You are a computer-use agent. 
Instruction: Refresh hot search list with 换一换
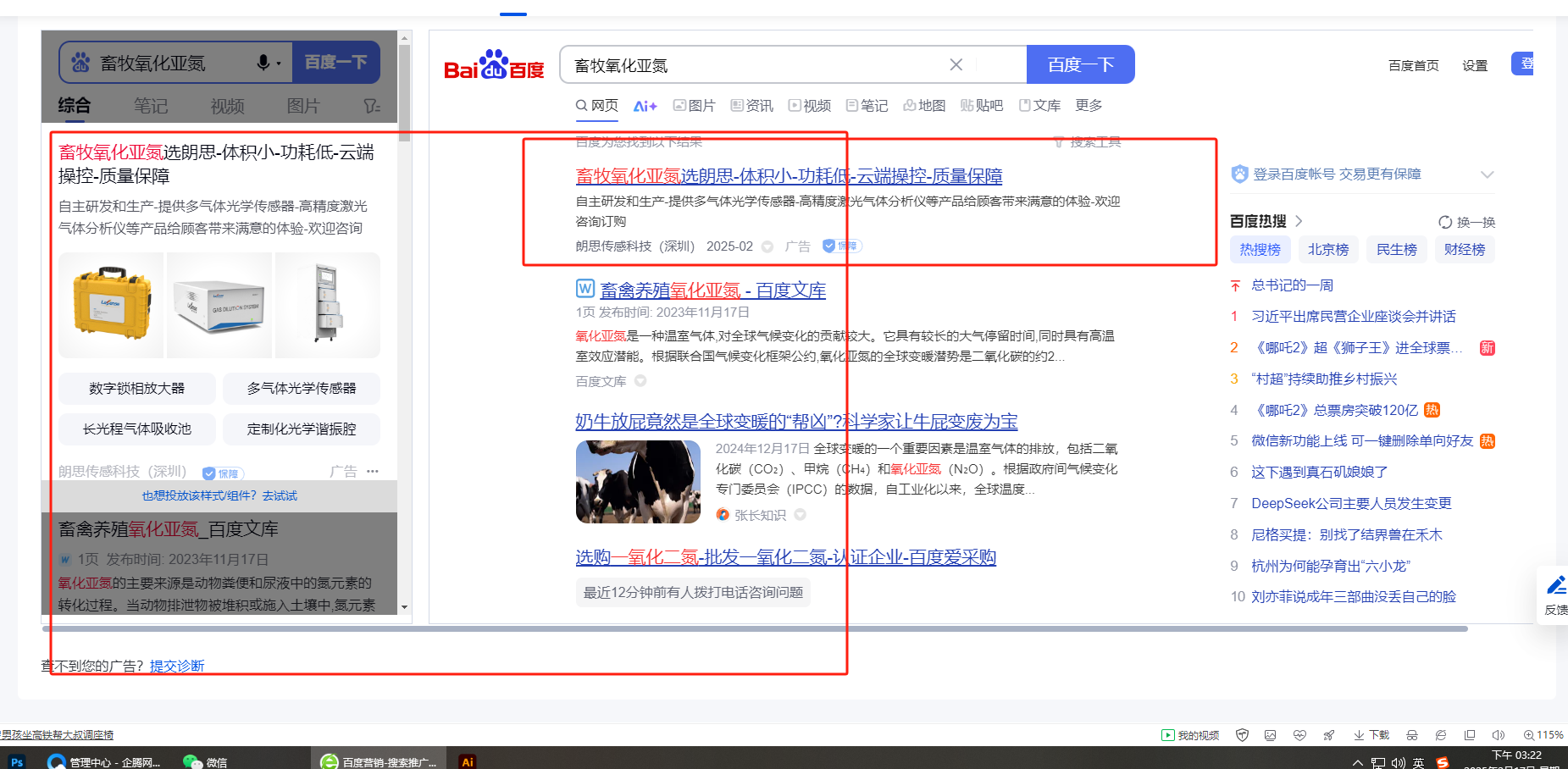pos(1466,222)
